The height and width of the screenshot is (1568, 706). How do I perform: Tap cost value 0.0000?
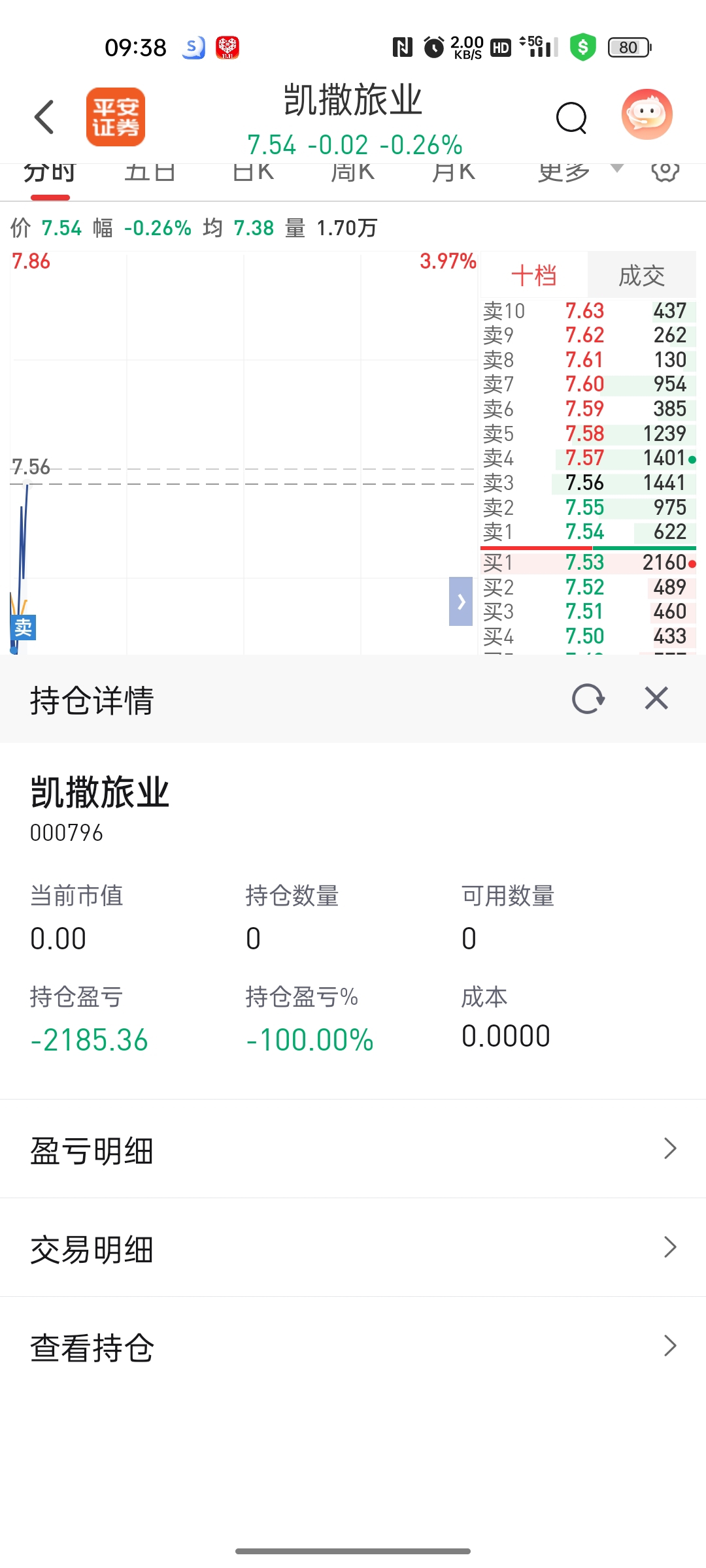506,1036
